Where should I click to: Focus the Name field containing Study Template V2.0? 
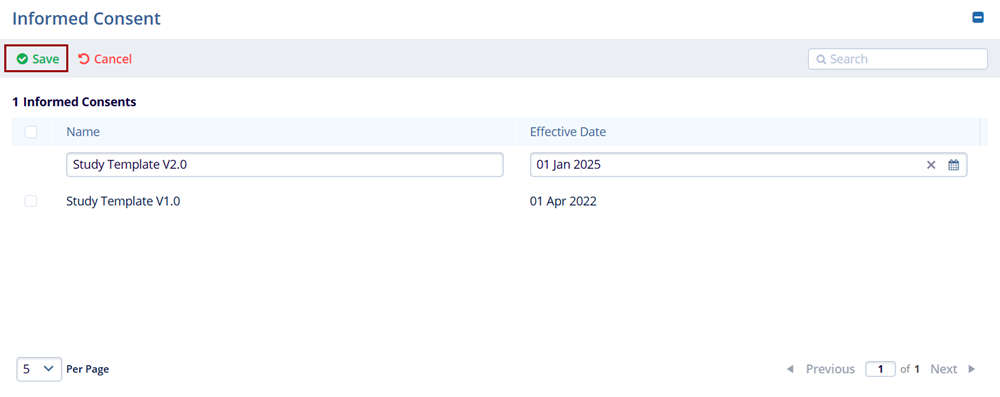click(x=285, y=165)
